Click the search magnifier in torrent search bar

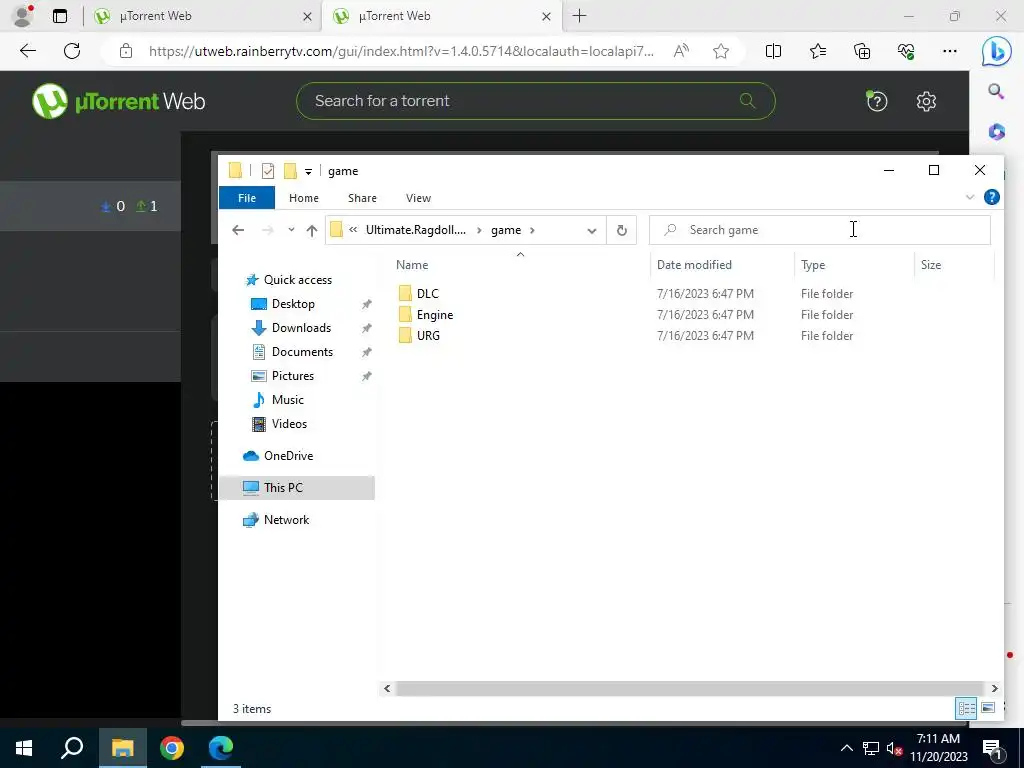(747, 101)
